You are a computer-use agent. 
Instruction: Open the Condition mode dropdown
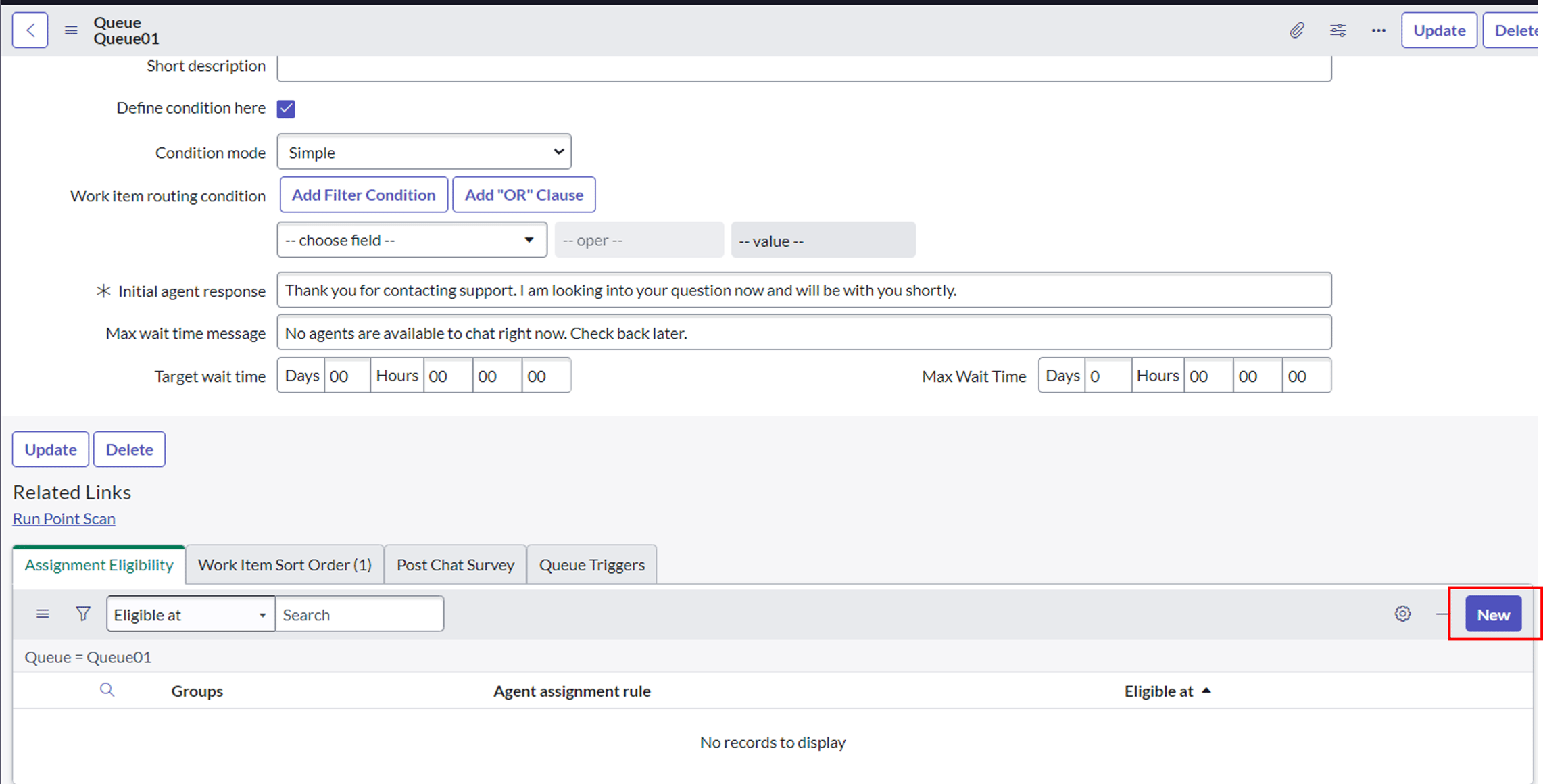coord(423,151)
